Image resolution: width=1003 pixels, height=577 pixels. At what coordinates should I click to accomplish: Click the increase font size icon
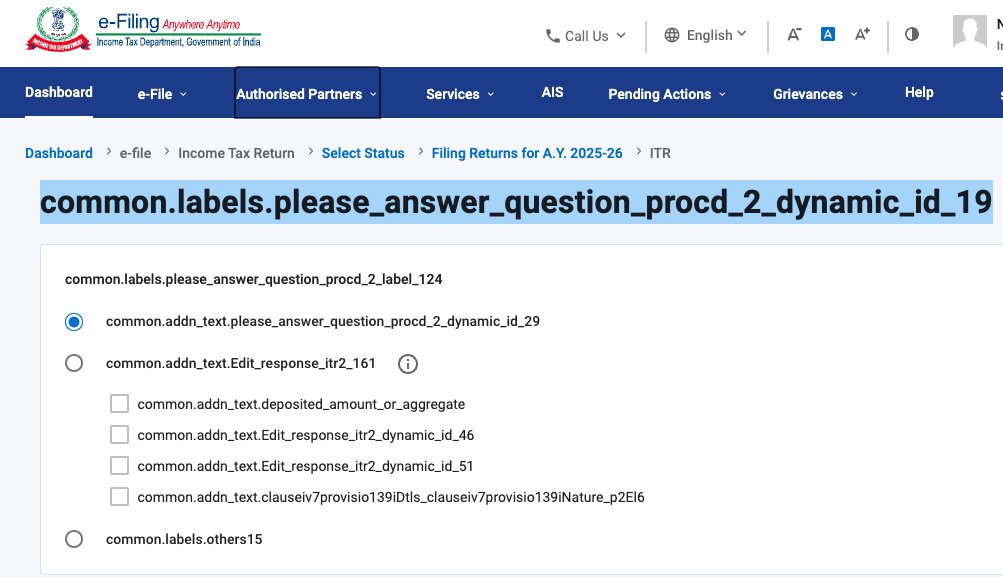pos(861,34)
